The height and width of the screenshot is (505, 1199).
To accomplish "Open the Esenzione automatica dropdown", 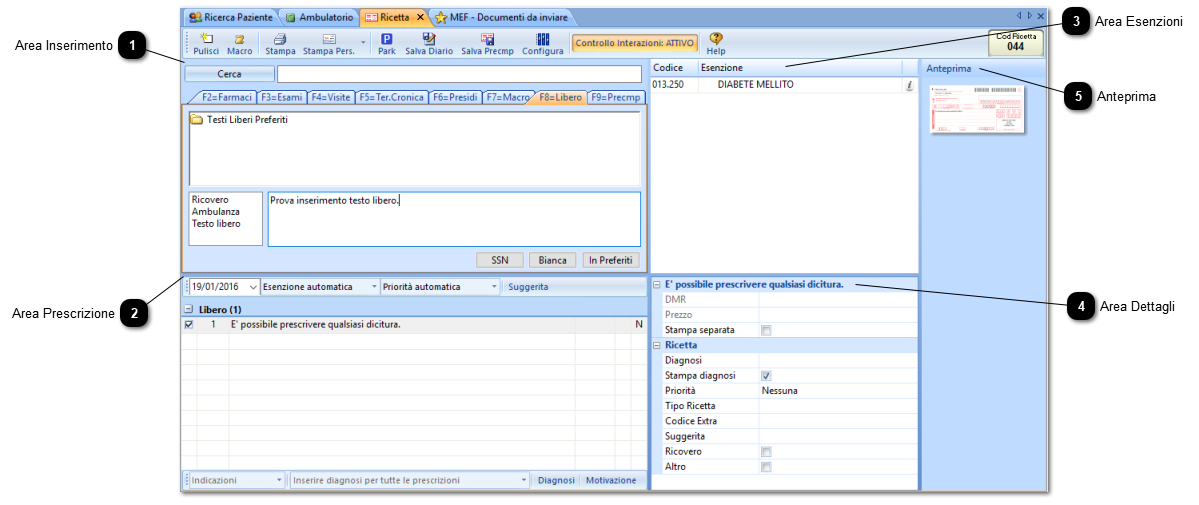I will pos(375,287).
